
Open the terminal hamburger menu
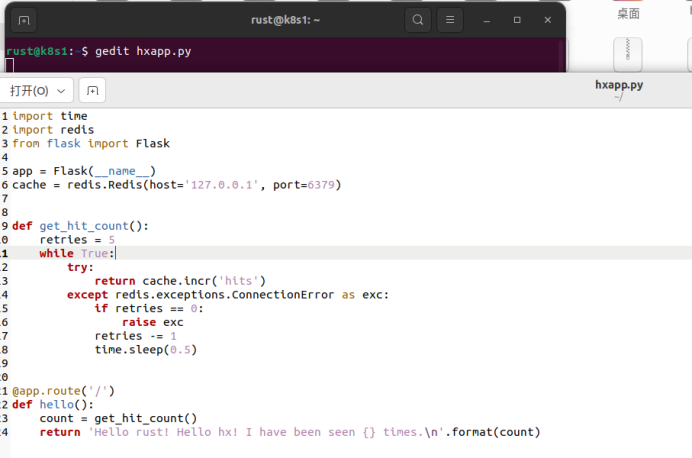pyautogui.click(x=450, y=20)
